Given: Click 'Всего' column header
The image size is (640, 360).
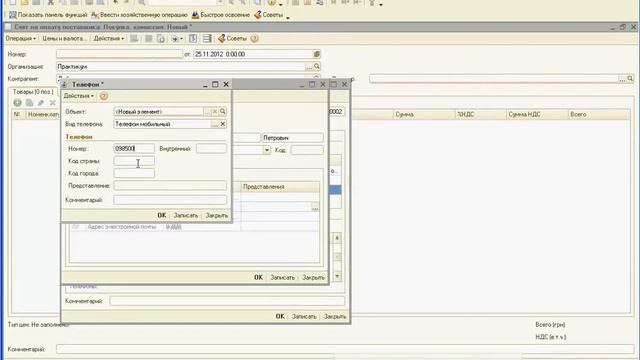Looking at the screenshot, I should click(599, 114).
